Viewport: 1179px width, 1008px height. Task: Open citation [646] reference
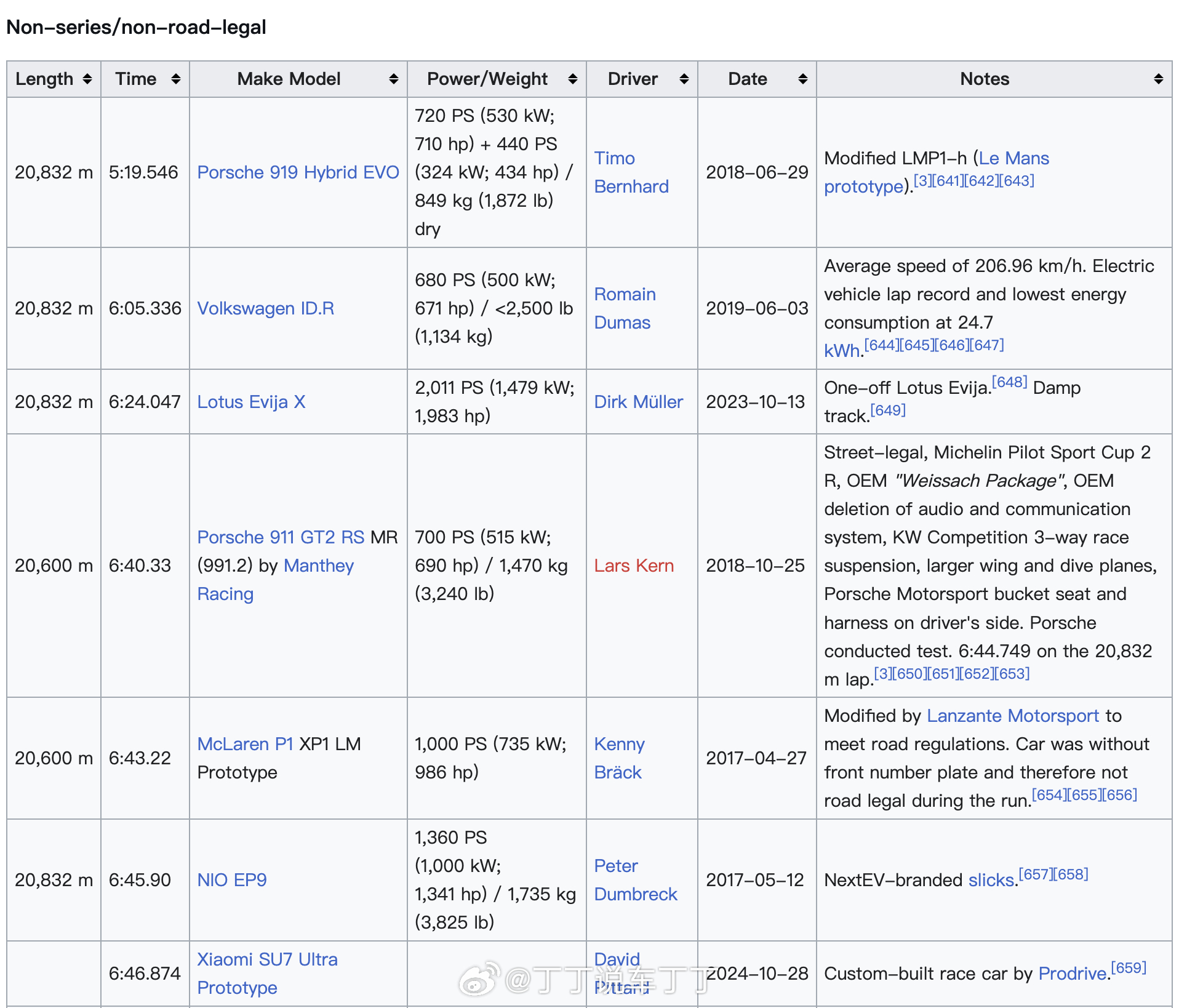[951, 345]
